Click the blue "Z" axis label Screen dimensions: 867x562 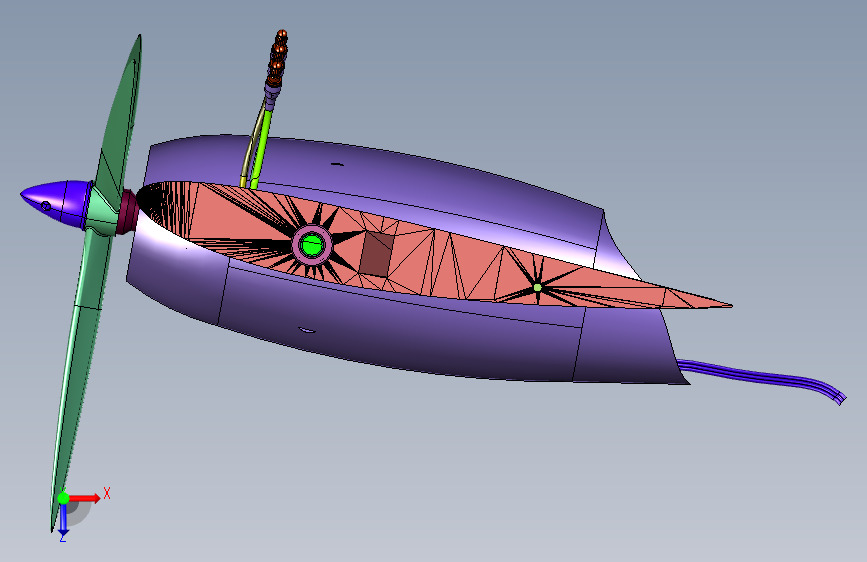tap(63, 538)
